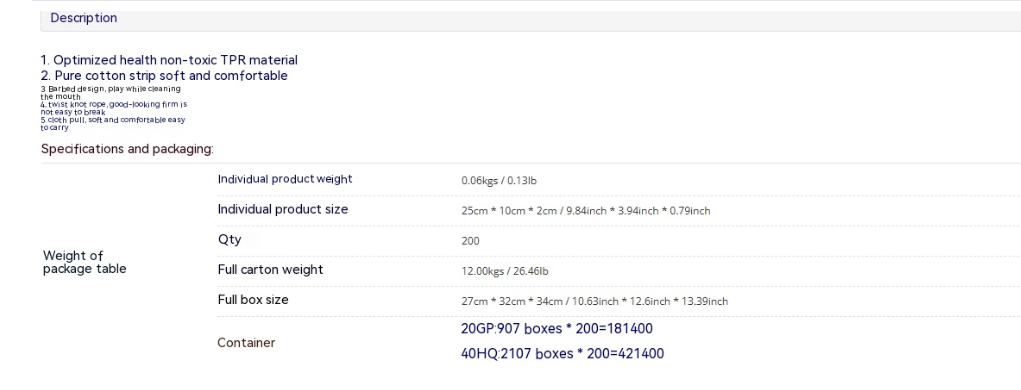
Task: Click the barbed design feature text
Action: [x=111, y=92]
